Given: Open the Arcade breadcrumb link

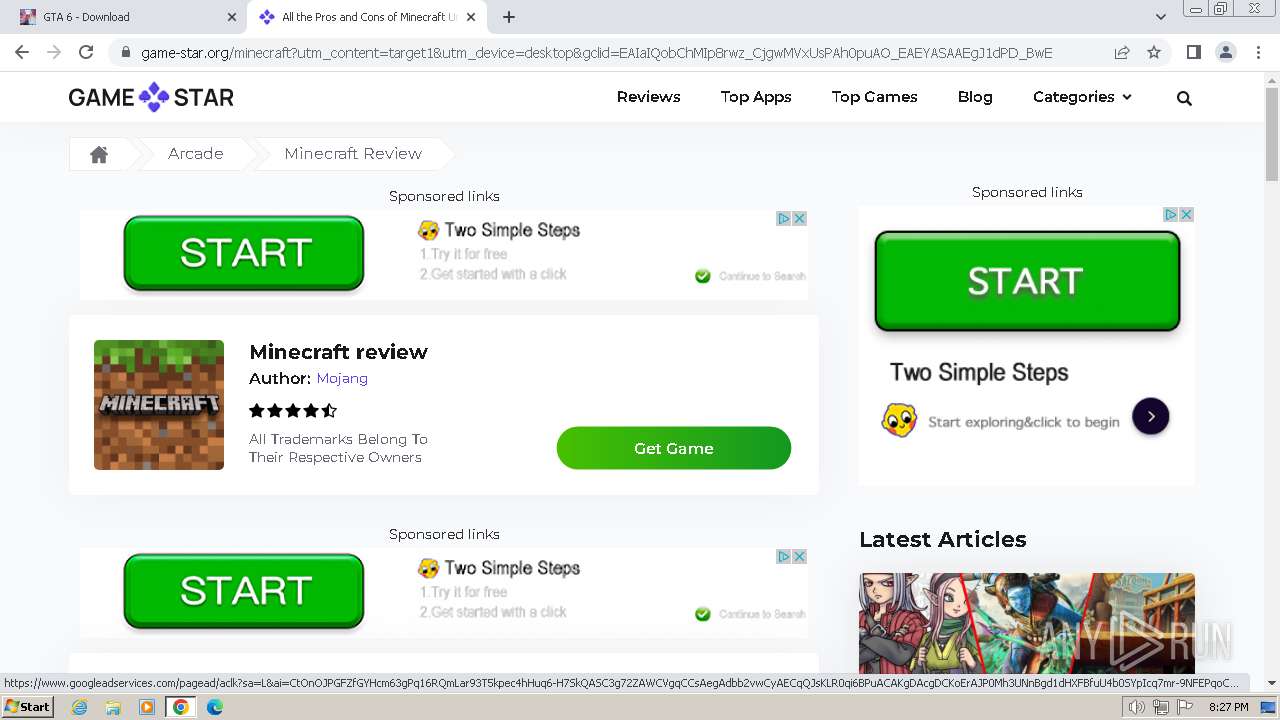Looking at the screenshot, I should tap(196, 153).
